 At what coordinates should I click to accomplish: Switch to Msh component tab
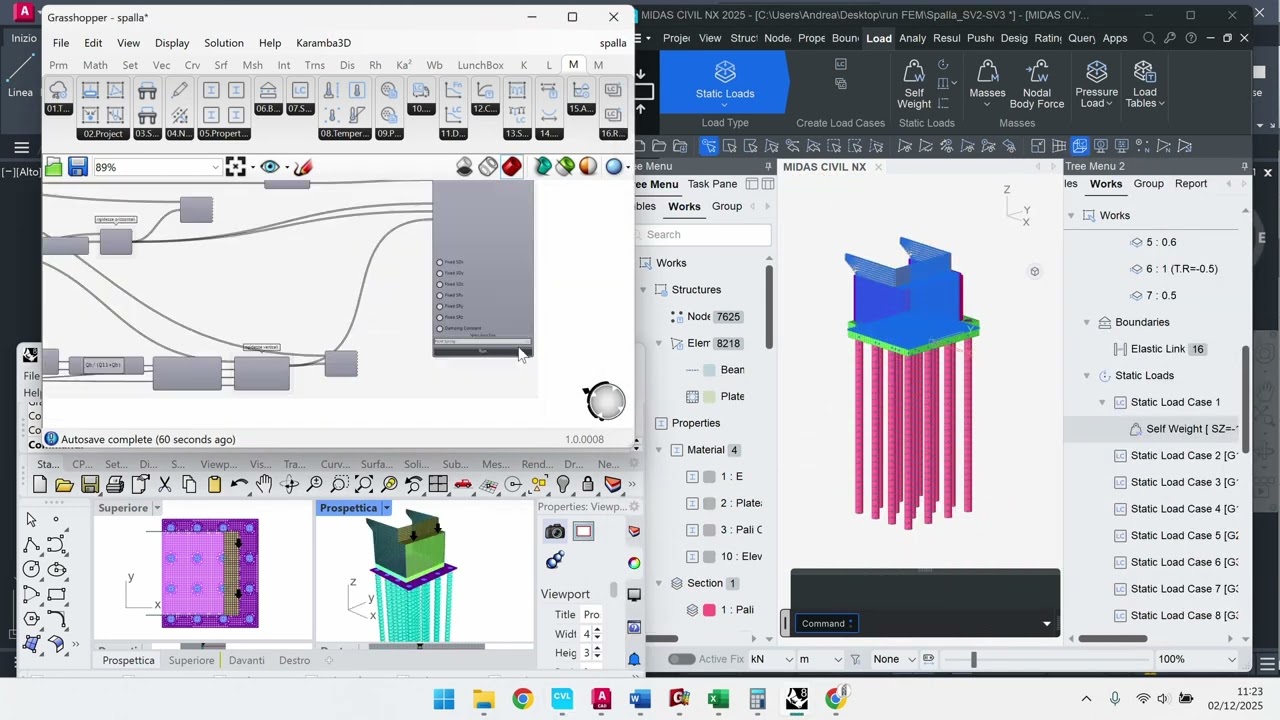point(252,65)
